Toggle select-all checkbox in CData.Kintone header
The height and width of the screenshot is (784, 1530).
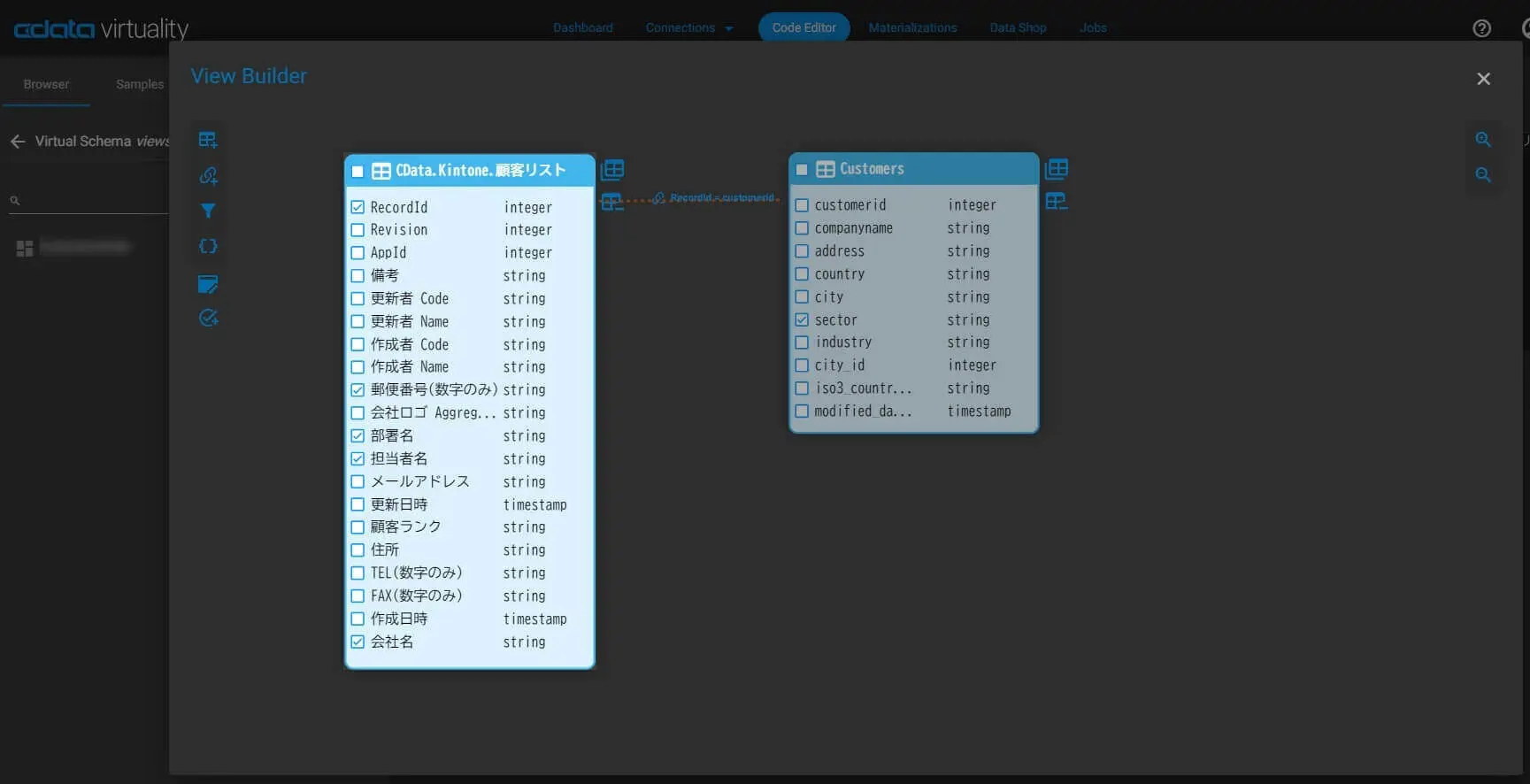point(358,172)
